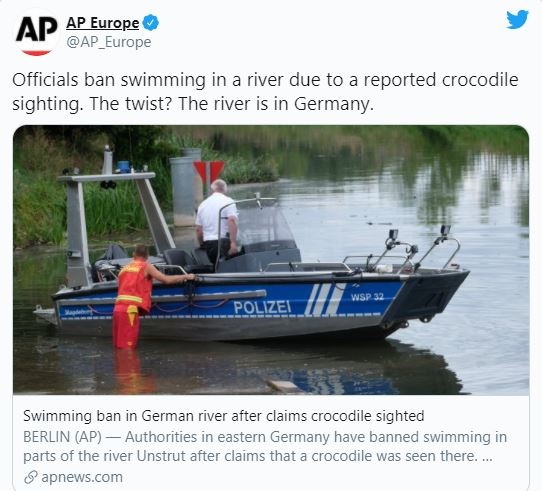The width and height of the screenshot is (542, 491).
Task: Open the police boat photo
Action: pyautogui.click(x=271, y=260)
